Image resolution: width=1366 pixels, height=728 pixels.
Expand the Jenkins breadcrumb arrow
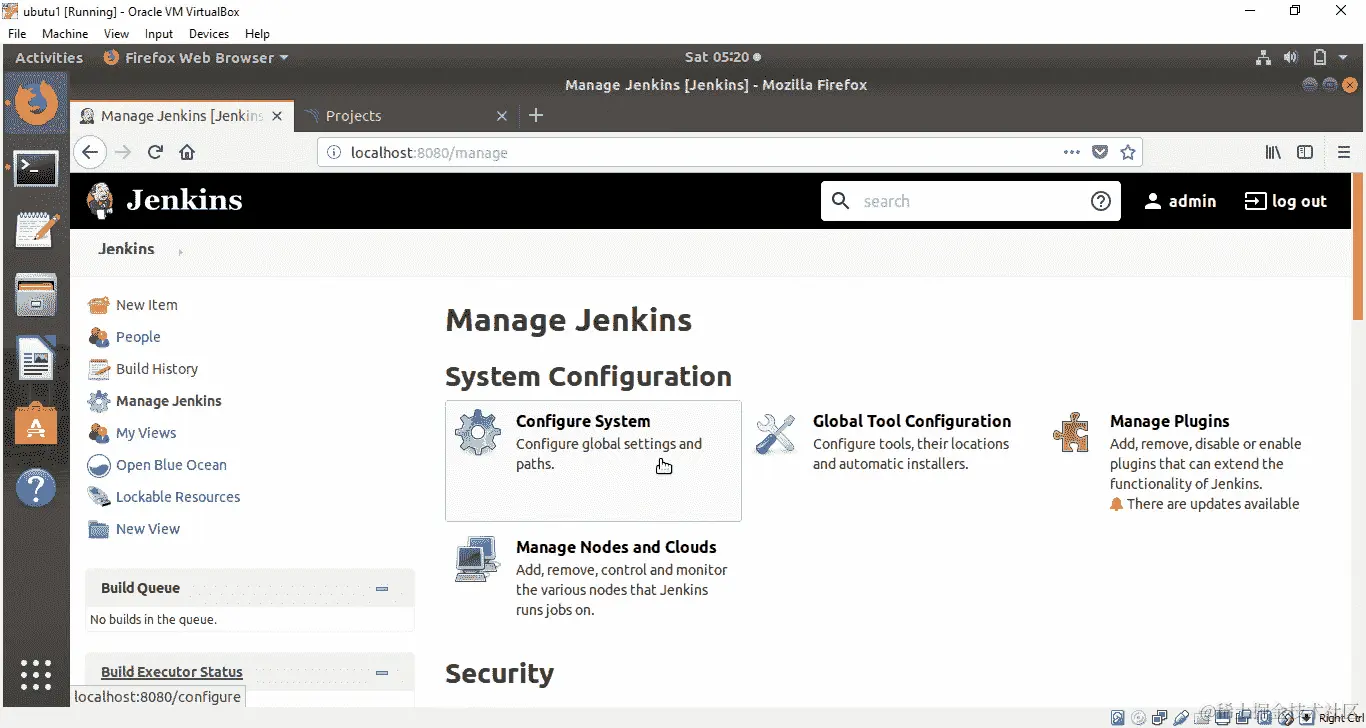(x=180, y=252)
